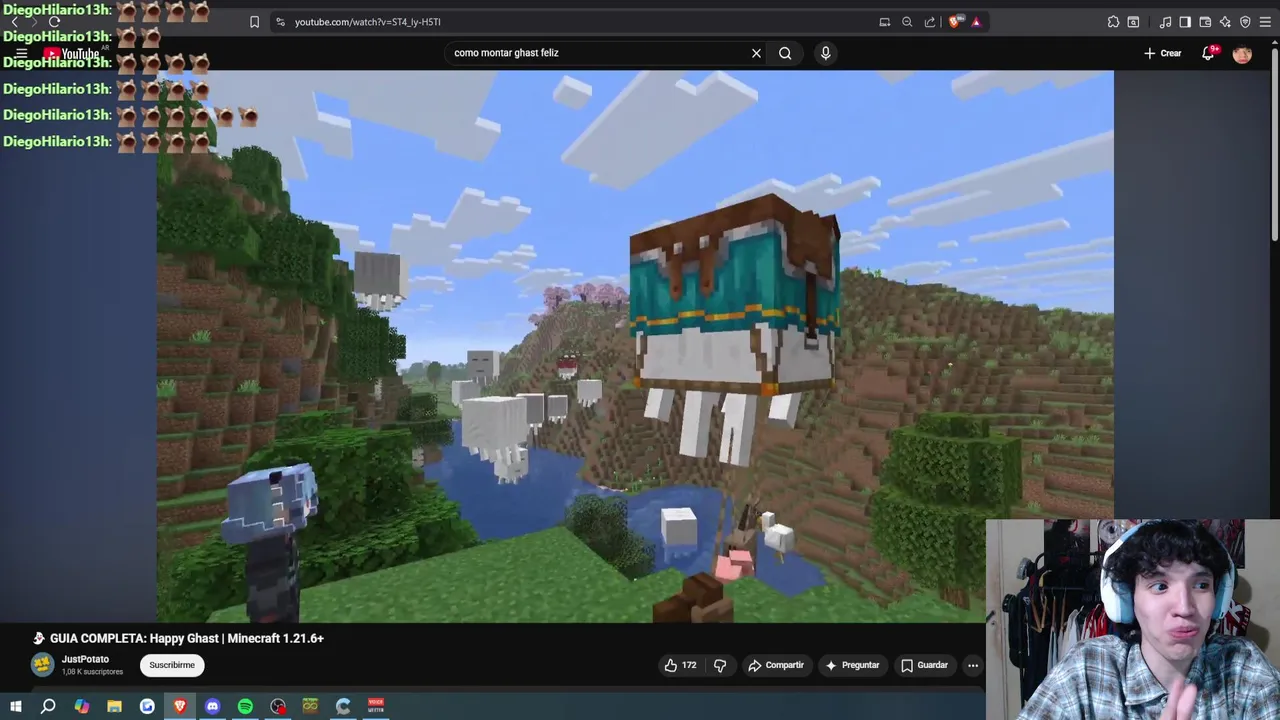
Task: Open the JustPotato channel name link
Action: point(85,659)
